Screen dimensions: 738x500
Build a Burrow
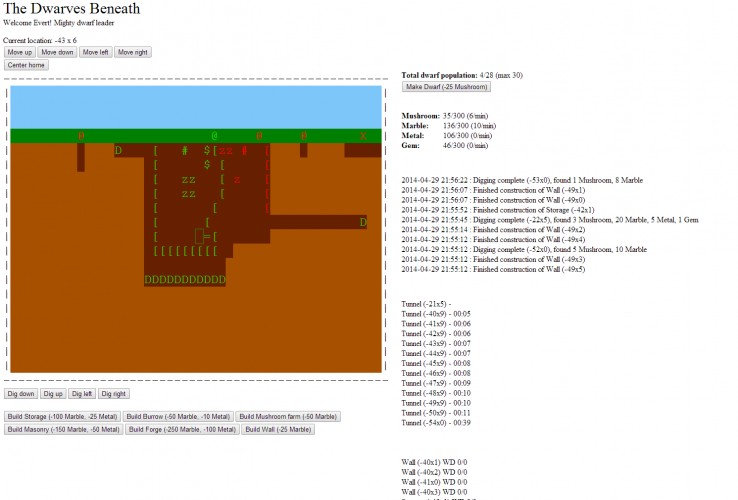(178, 416)
